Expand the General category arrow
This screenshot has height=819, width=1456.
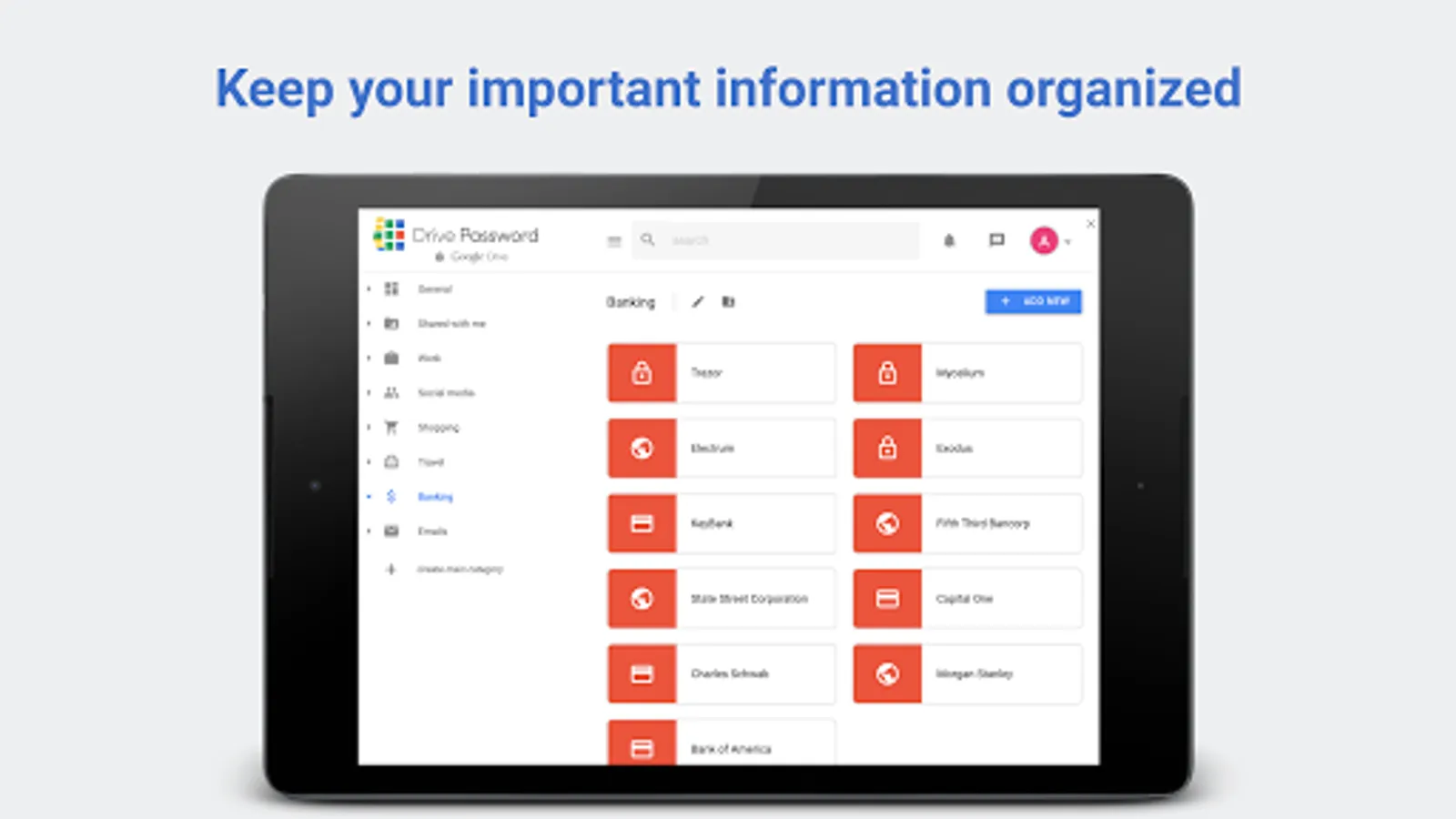point(369,288)
